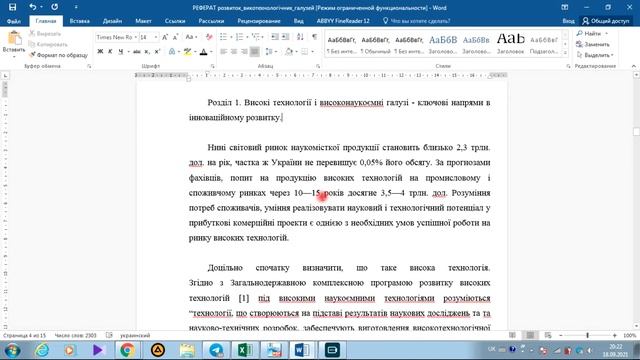The image size is (640, 360).
Task: Open Ribbon display options in title bar
Action: (565, 7)
